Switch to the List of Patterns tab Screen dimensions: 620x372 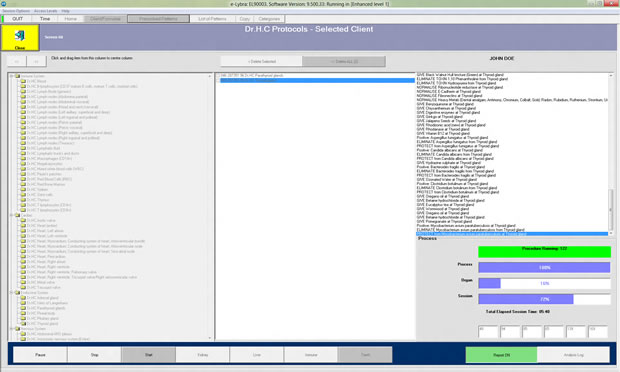pyautogui.click(x=212, y=19)
